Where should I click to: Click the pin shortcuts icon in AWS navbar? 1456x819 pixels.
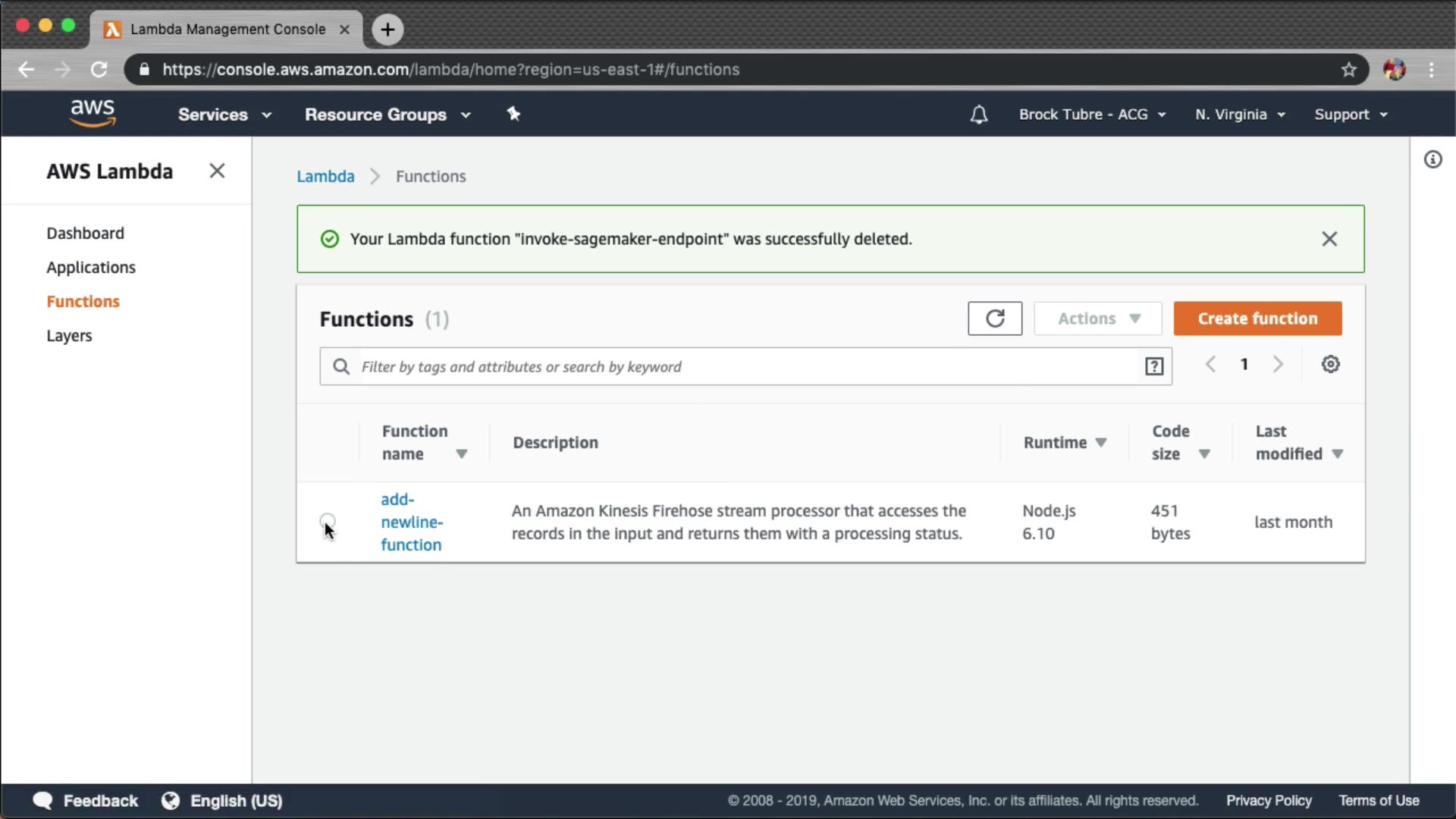click(513, 115)
